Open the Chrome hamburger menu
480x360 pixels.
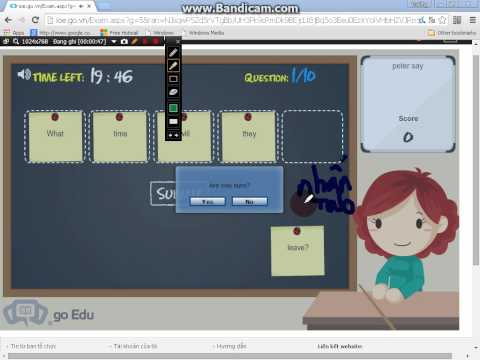tap(472, 20)
